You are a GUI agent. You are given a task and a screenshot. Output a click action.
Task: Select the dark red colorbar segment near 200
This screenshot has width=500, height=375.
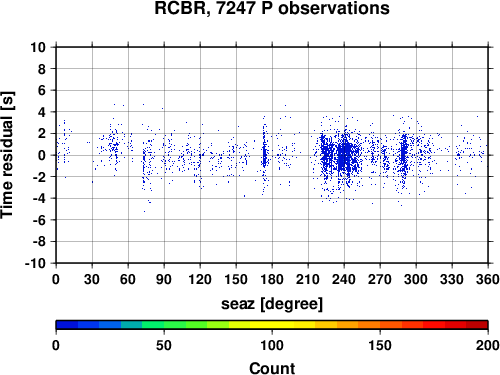coord(477,325)
